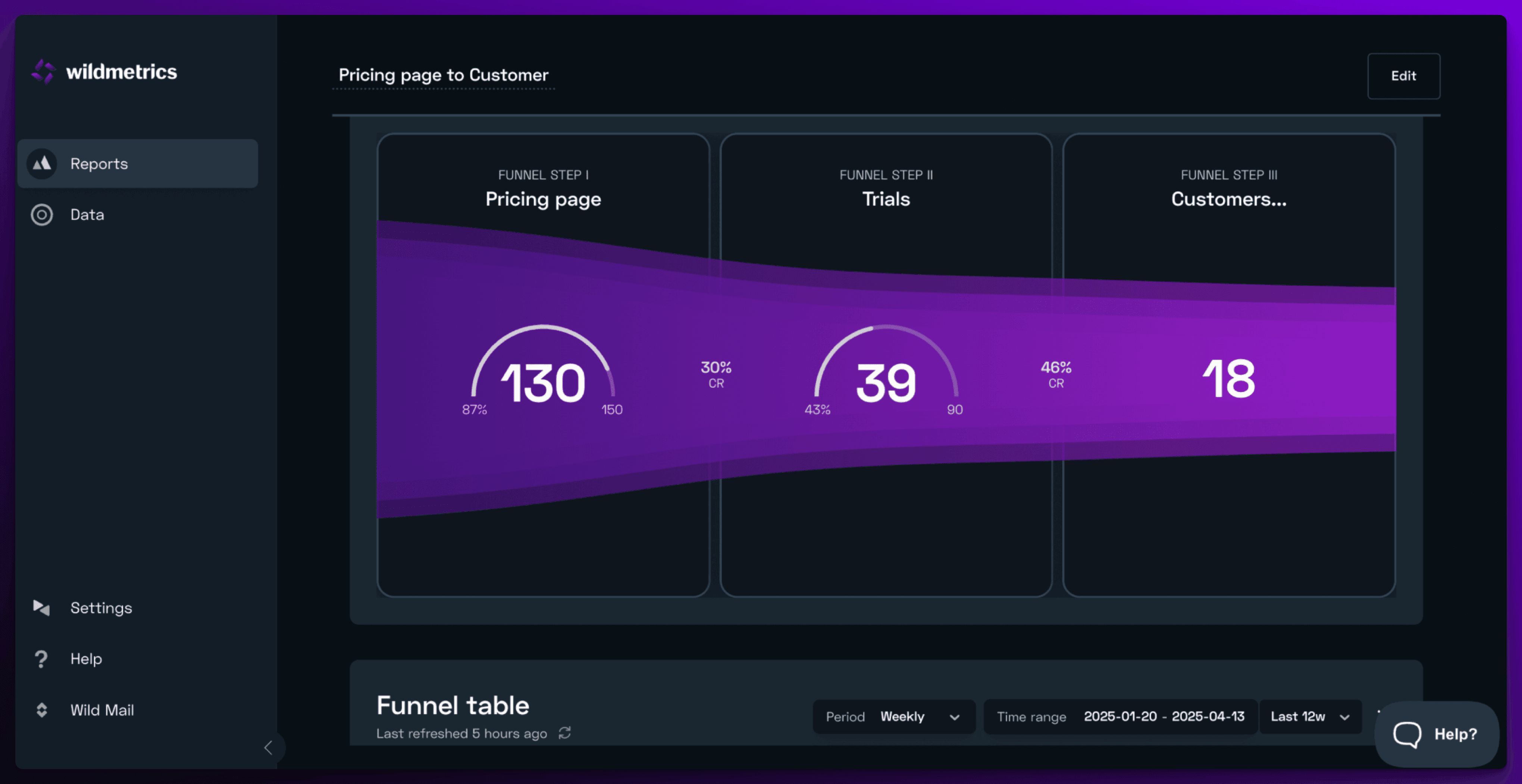Click the report title Pricing page to Customer
Image resolution: width=1522 pixels, height=784 pixels.
pyautogui.click(x=443, y=75)
